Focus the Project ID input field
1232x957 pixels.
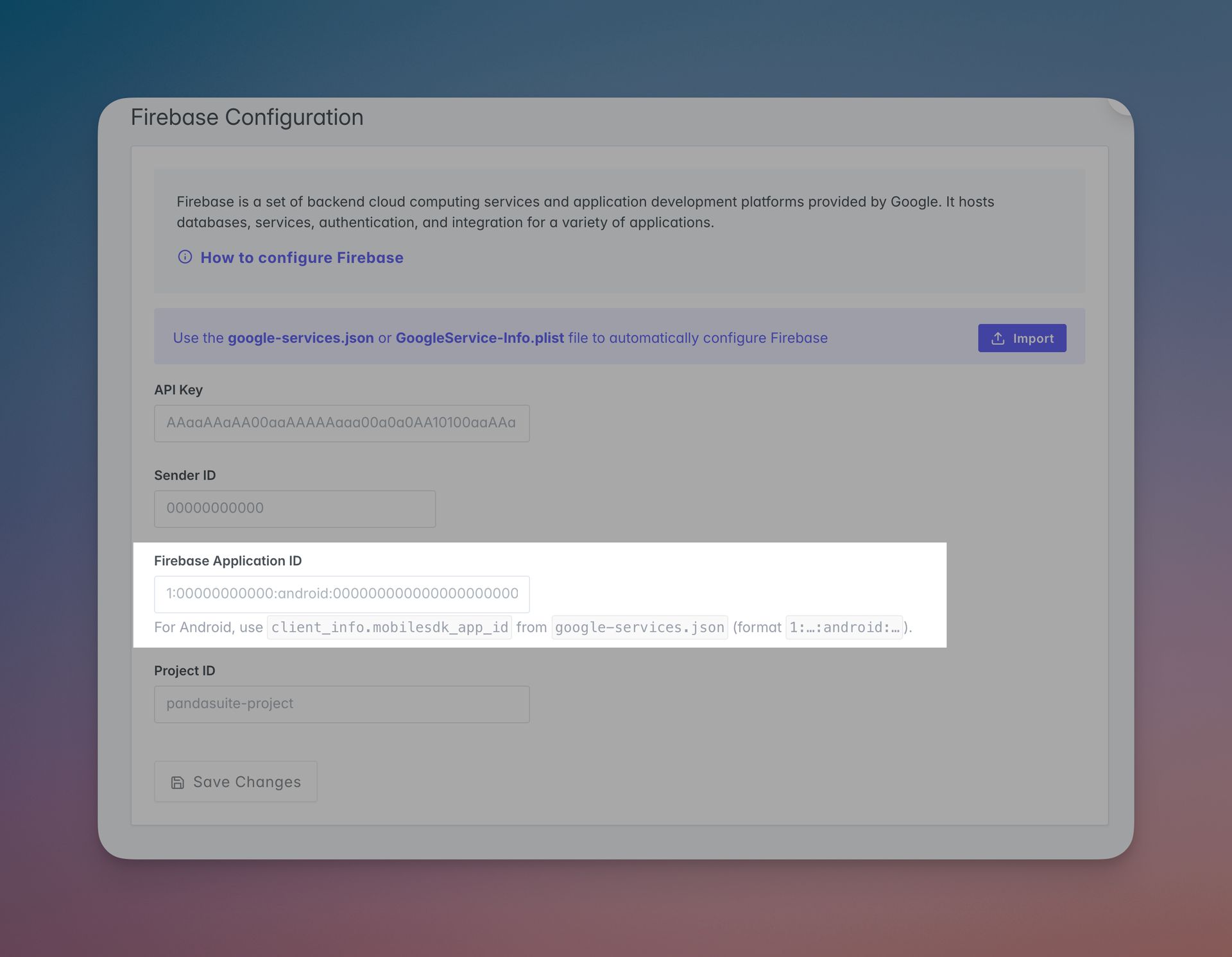(x=341, y=704)
